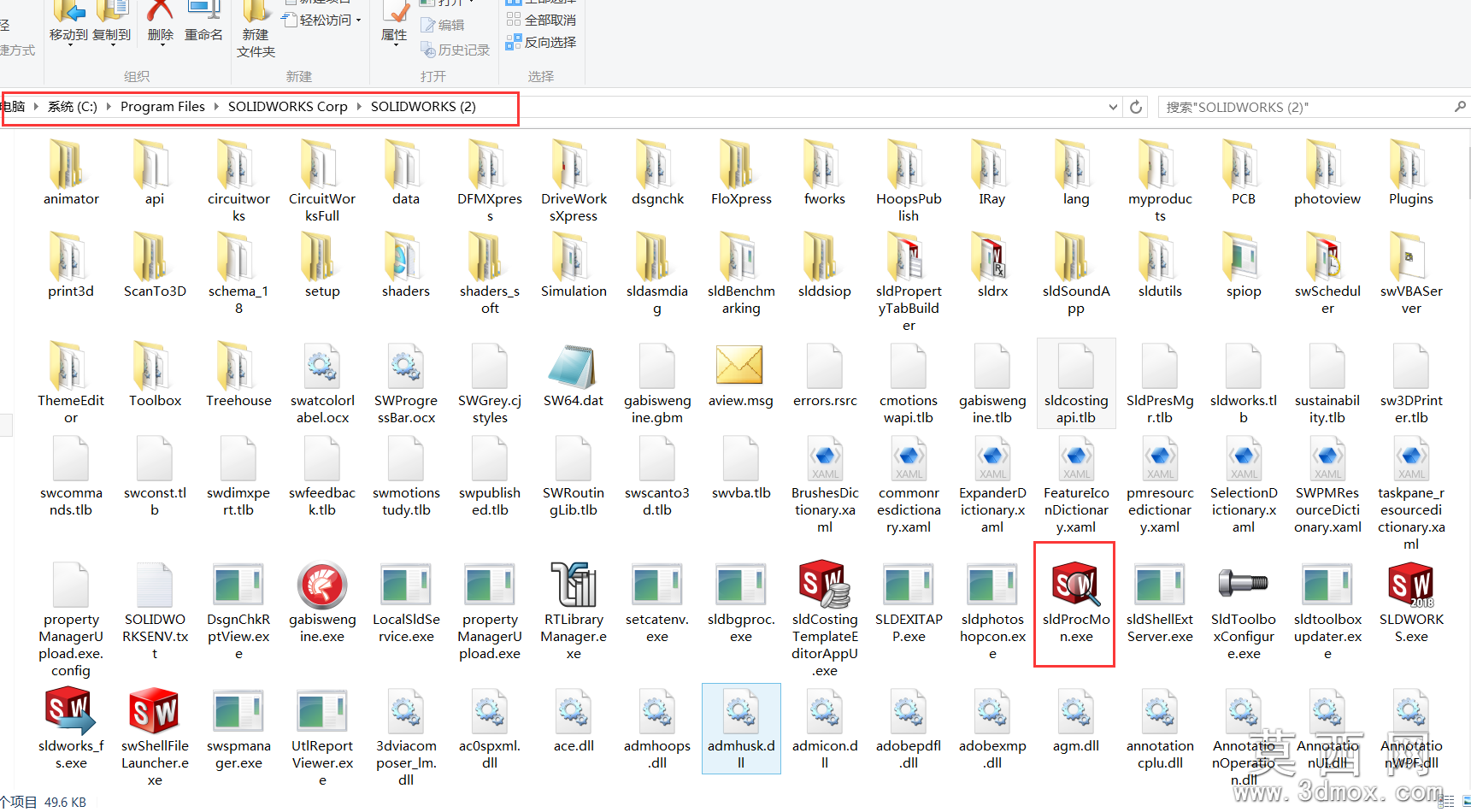Select the gabiswengine.exe icon
Image resolution: width=1471 pixels, height=812 pixels.
tap(322, 585)
